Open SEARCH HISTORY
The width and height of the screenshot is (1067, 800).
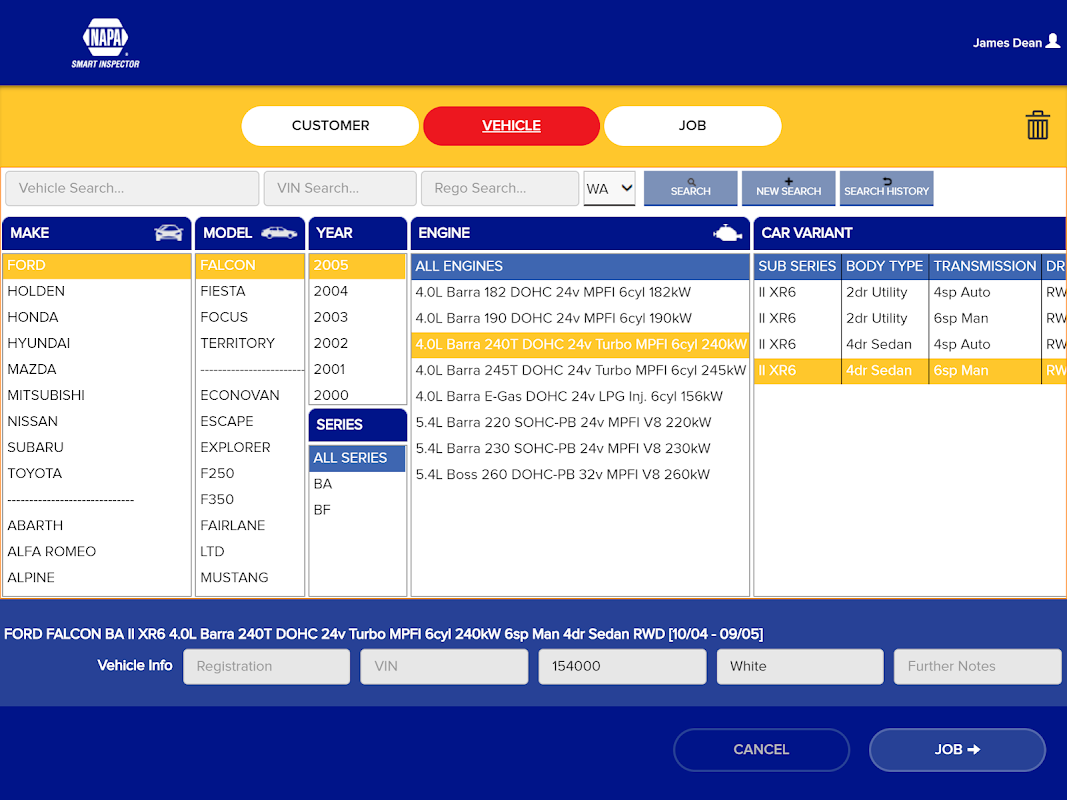(886, 188)
